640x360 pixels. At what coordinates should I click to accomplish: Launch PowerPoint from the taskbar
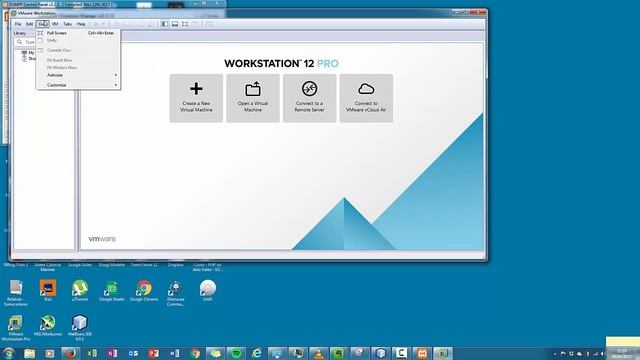[x=154, y=353]
